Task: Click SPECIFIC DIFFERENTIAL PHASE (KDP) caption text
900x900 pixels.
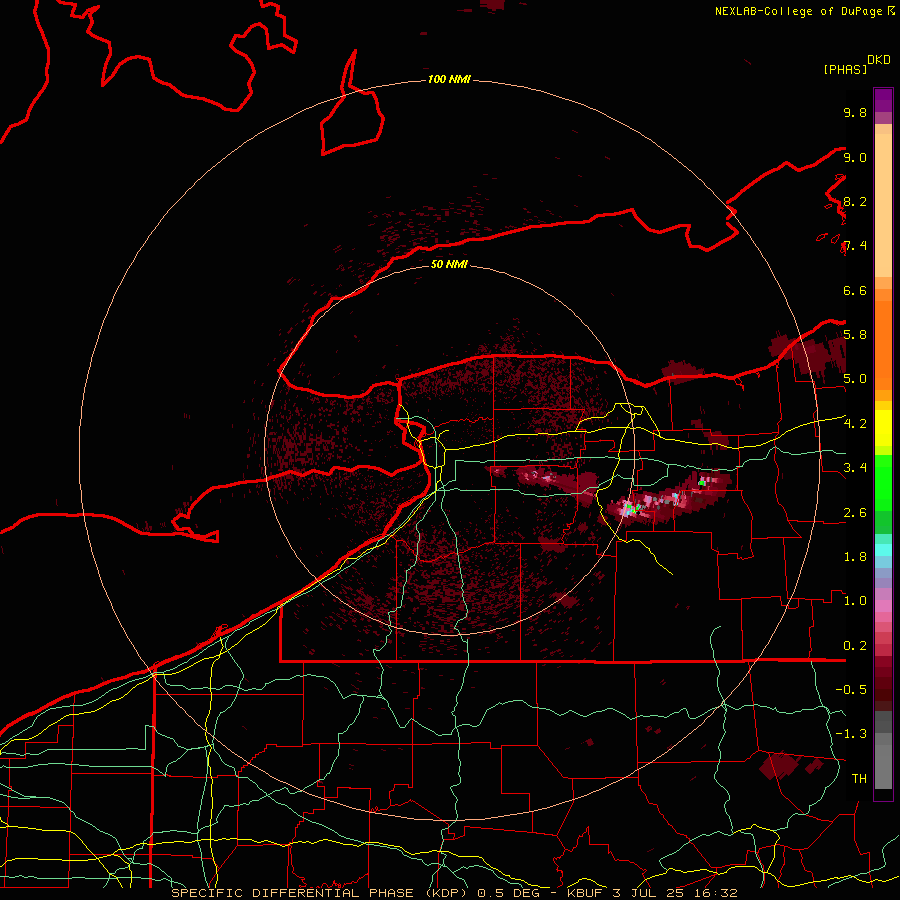Action: pyautogui.click(x=320, y=893)
